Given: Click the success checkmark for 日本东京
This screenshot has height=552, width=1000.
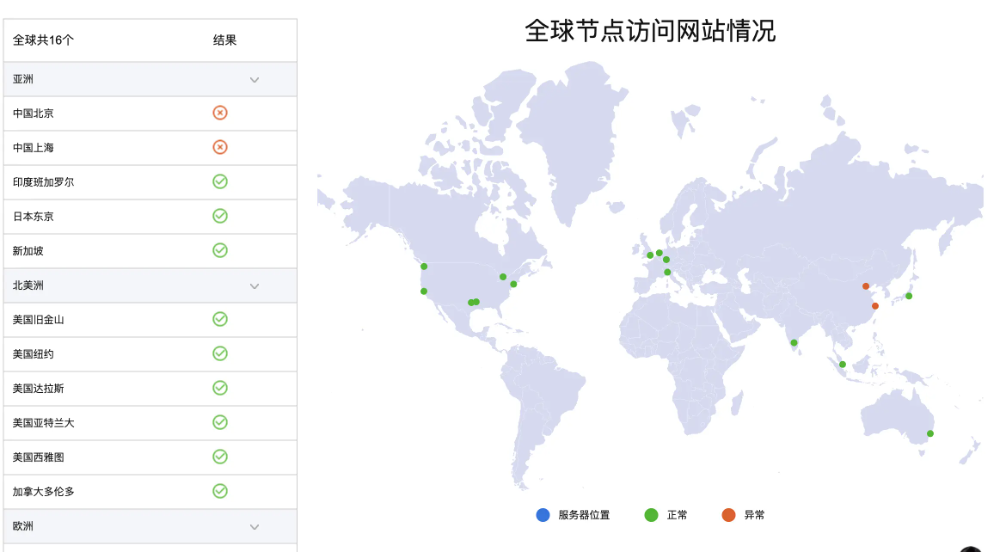Looking at the screenshot, I should (x=220, y=216).
